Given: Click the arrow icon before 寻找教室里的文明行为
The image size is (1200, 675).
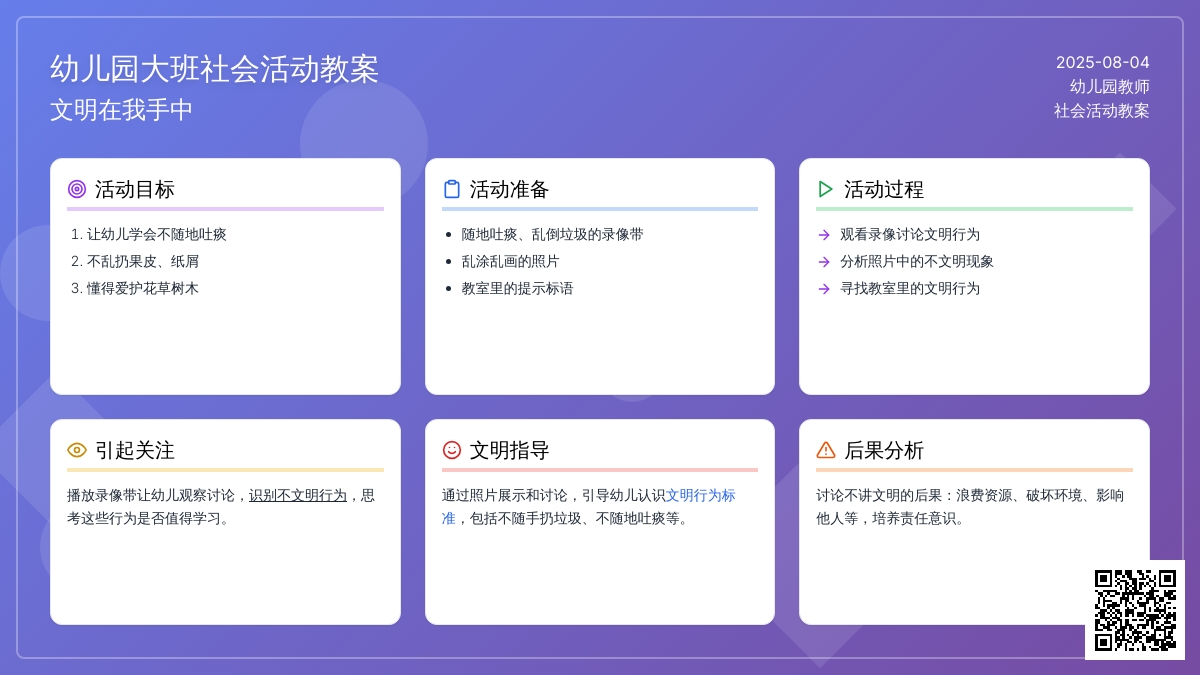Looking at the screenshot, I should [824, 289].
